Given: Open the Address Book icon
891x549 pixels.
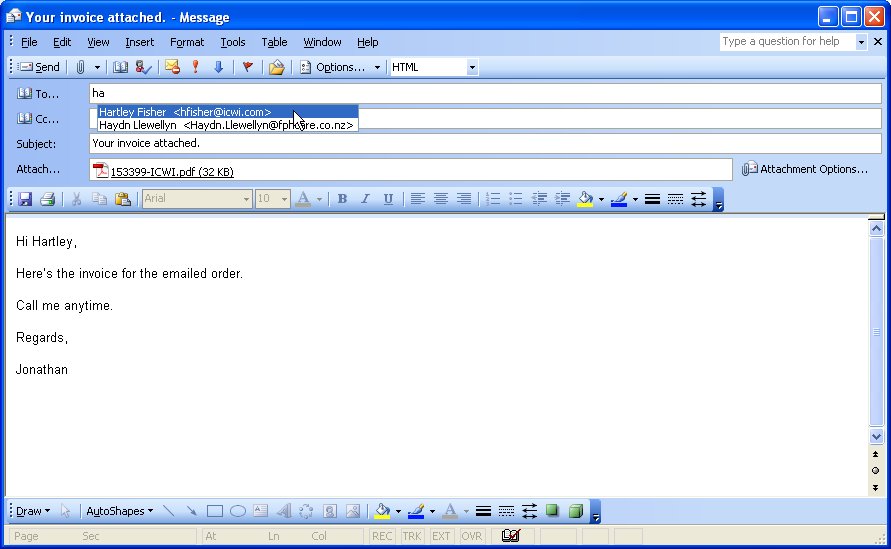Looking at the screenshot, I should [x=120, y=67].
